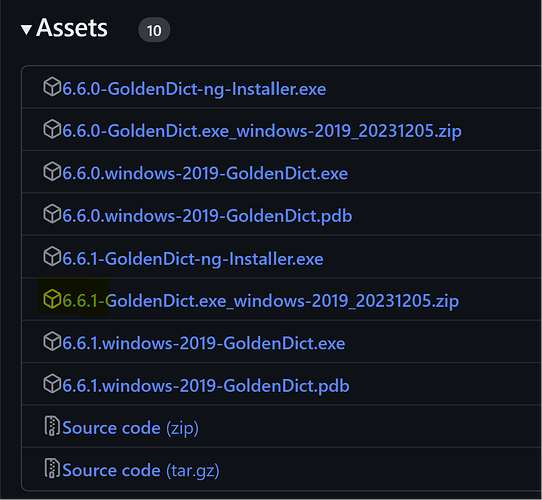
Task: Click the archive icon beside Source code (tar.gz)
Action: pos(52,469)
